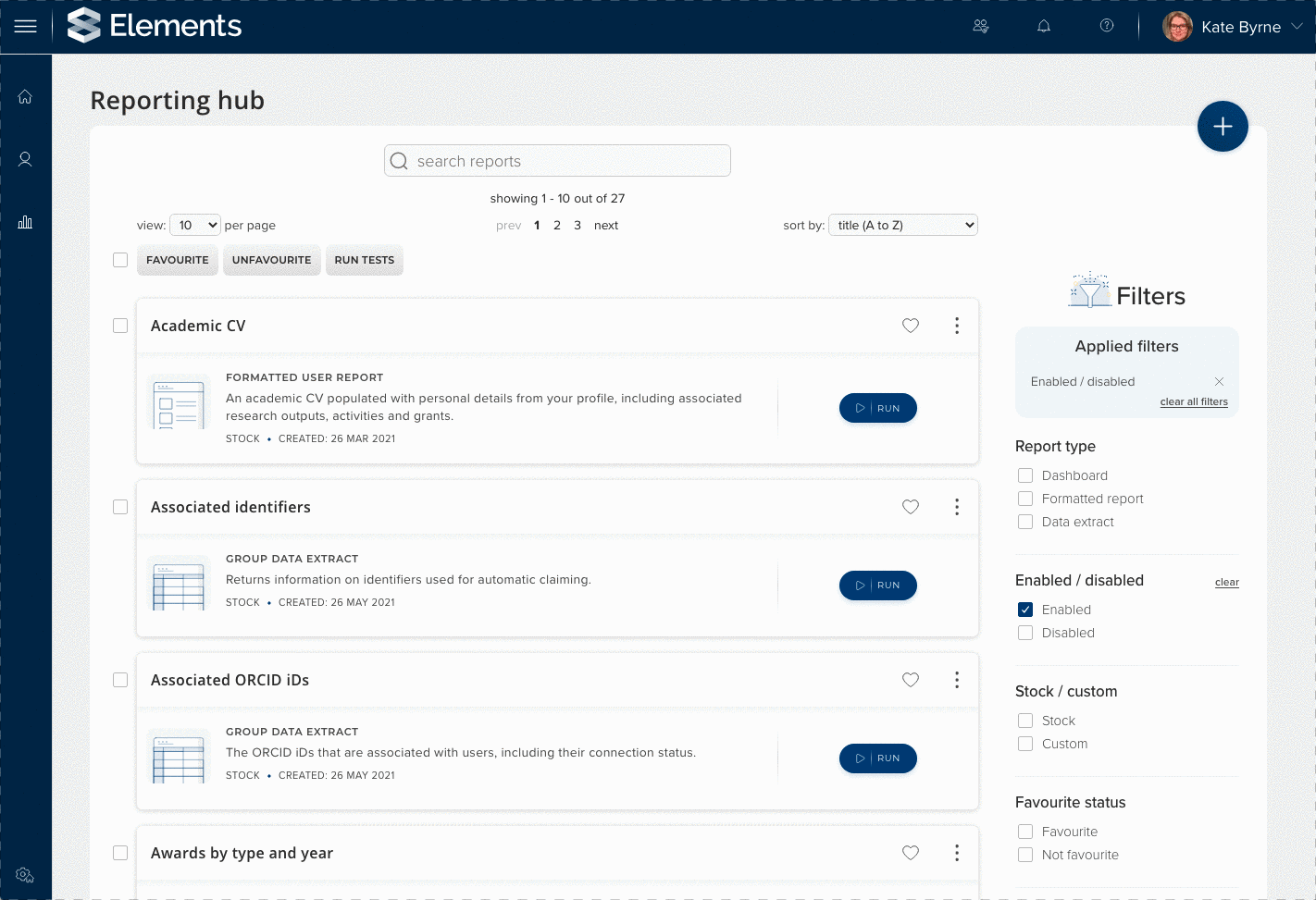Click the home icon in sidebar
Viewport: 1316px width, 900px height.
pyautogui.click(x=25, y=97)
